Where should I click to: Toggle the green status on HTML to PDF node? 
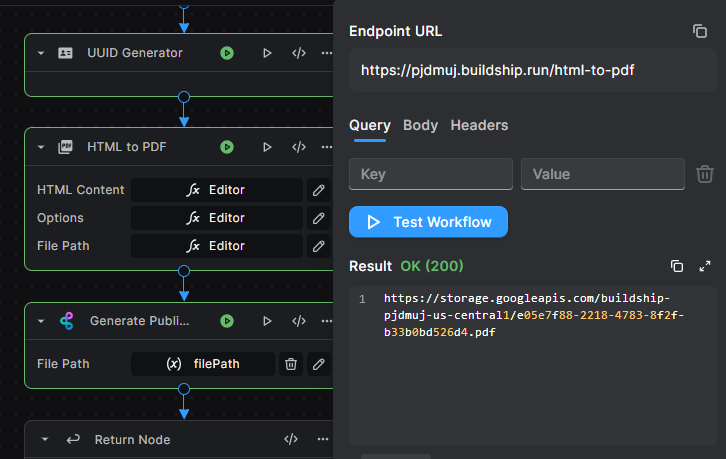tap(227, 147)
